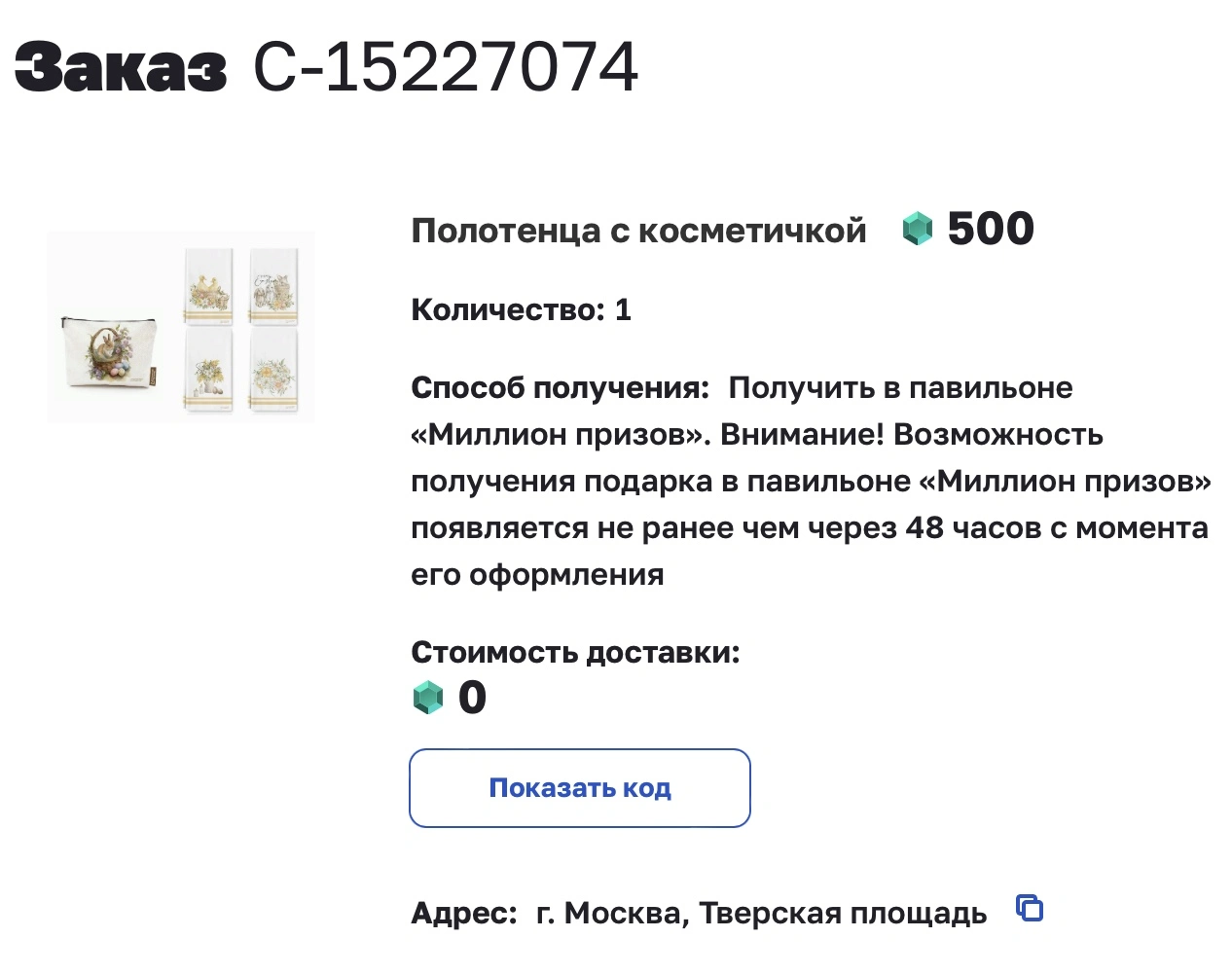Click the green gem icon beside 500

pos(918,229)
